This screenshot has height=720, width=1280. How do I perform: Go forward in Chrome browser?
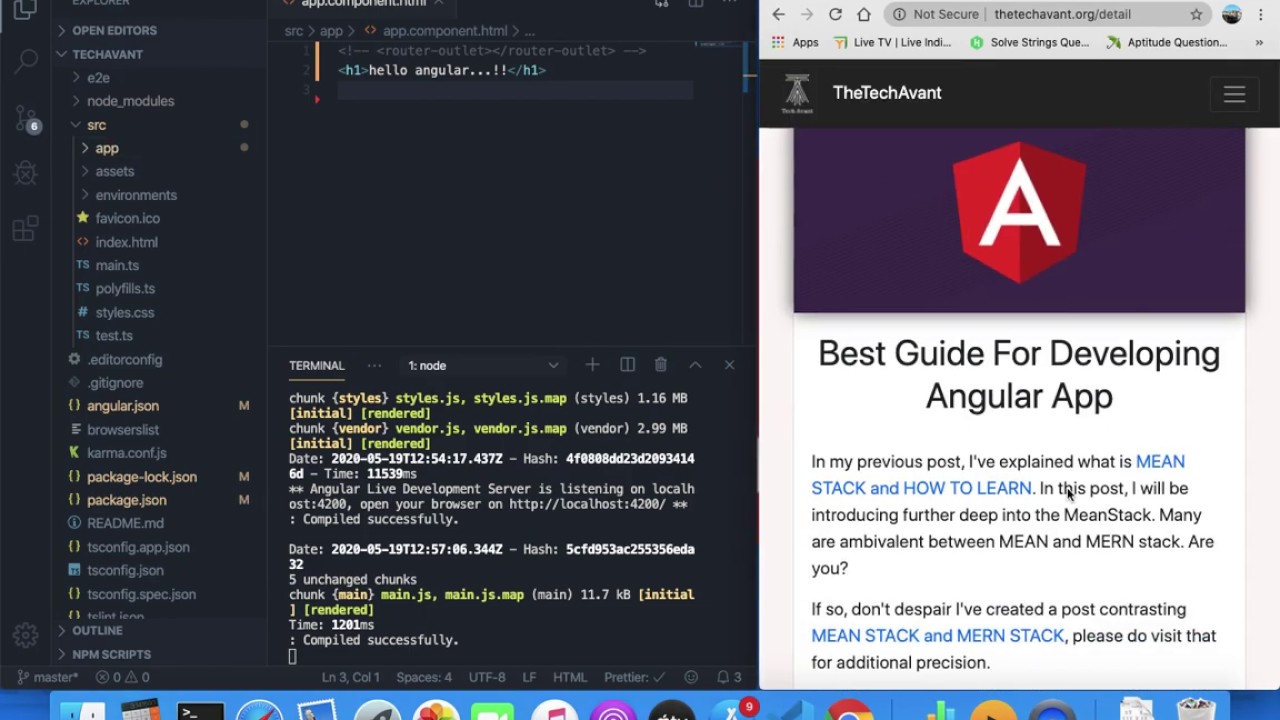click(807, 14)
